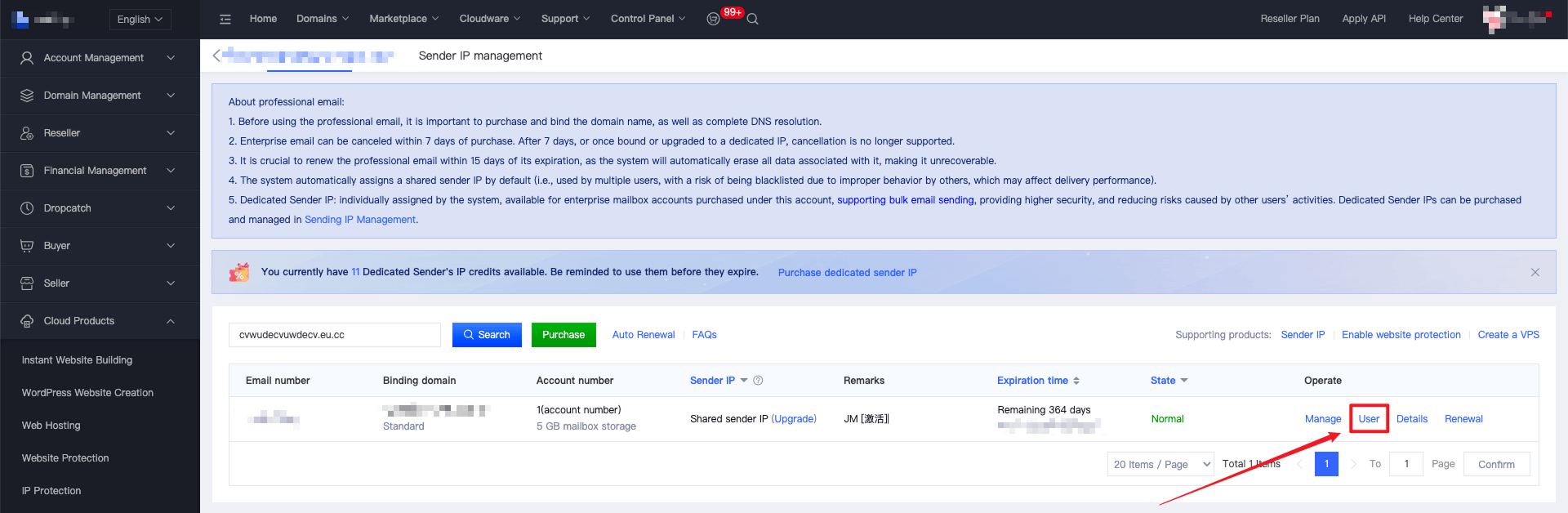Close the dedicated sender IP credits banner
This screenshot has width=1568, height=513.
(1535, 272)
